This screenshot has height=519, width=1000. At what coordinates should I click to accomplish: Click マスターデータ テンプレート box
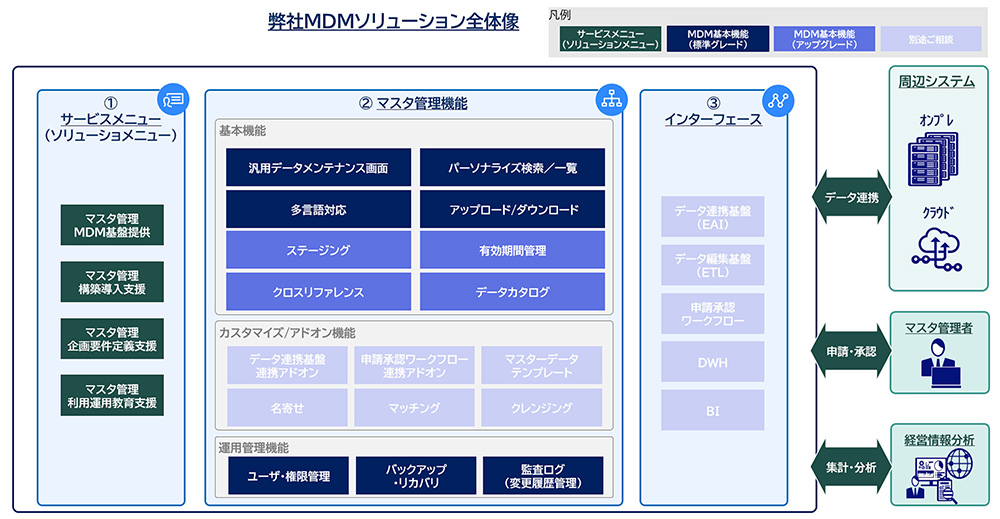pos(541,365)
